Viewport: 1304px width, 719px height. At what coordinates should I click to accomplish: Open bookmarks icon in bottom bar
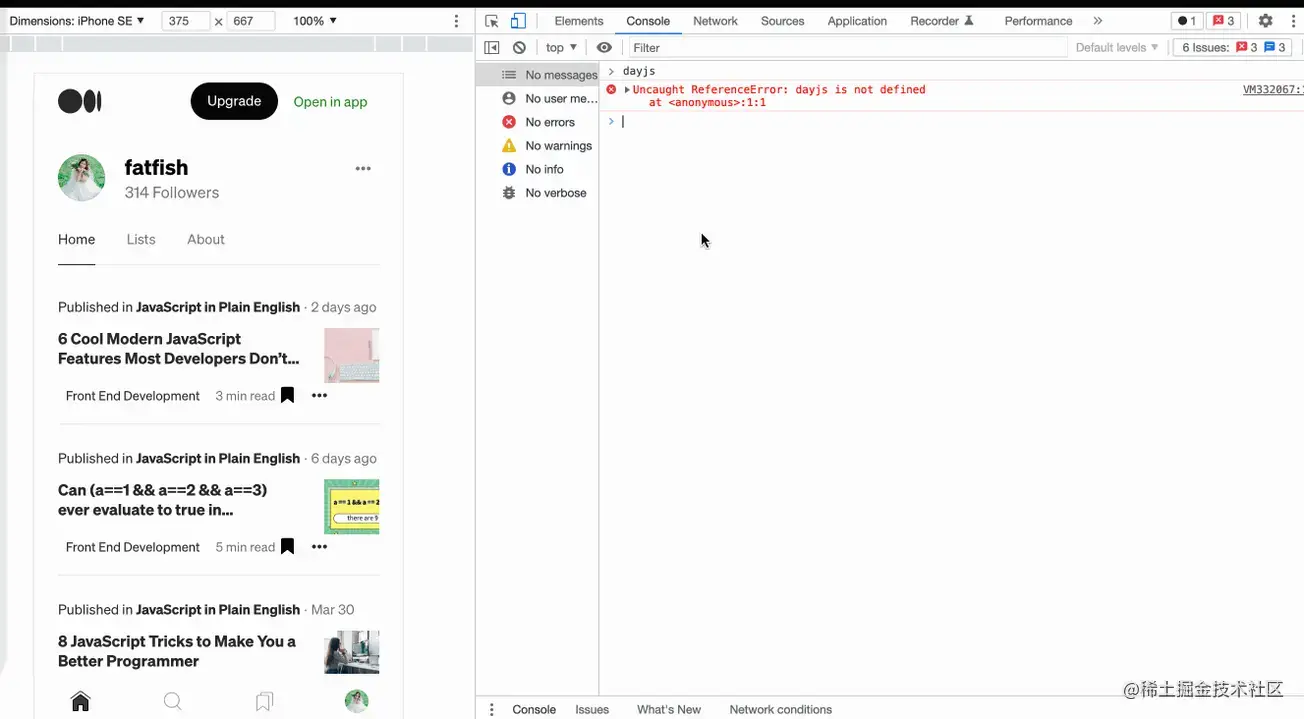coord(264,701)
